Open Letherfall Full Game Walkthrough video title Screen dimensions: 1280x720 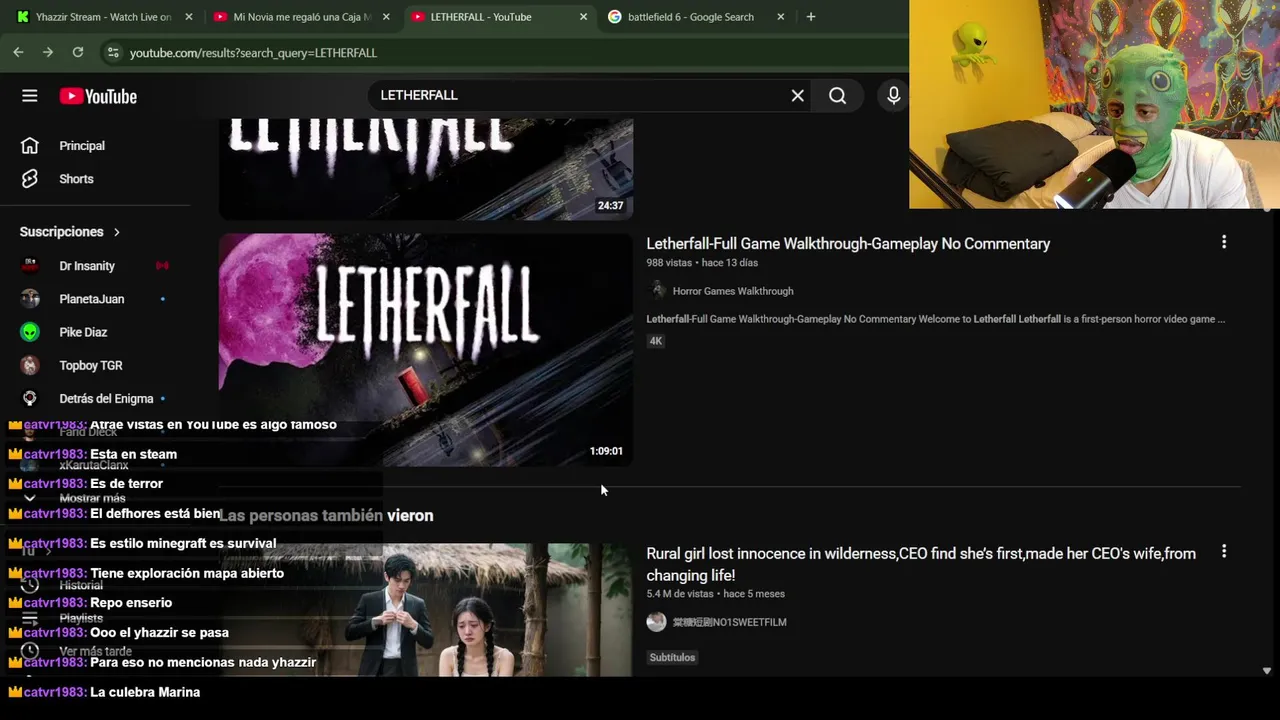coord(848,244)
